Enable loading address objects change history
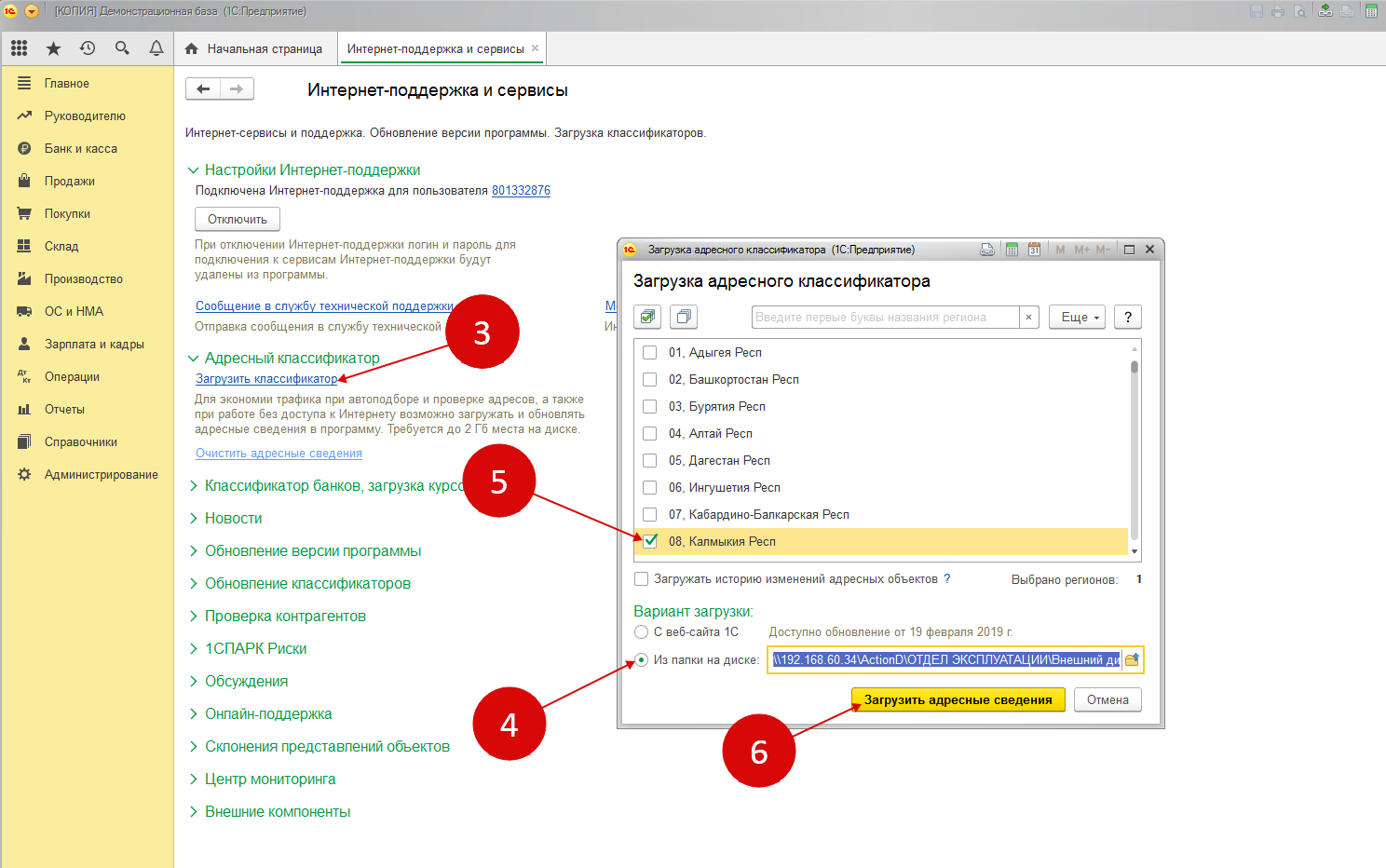Screen dimensions: 1386x868 point(641,578)
